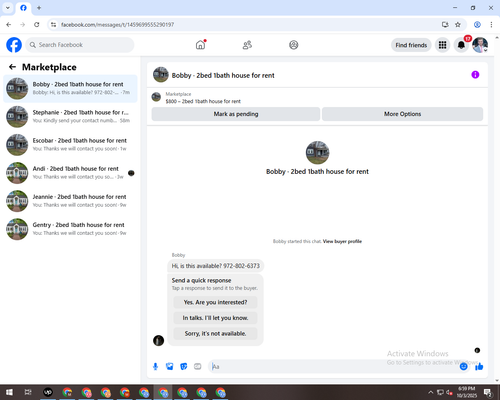The image size is (500, 400).
Task: Open Bobby's conversation in the list
Action: tap(70, 88)
